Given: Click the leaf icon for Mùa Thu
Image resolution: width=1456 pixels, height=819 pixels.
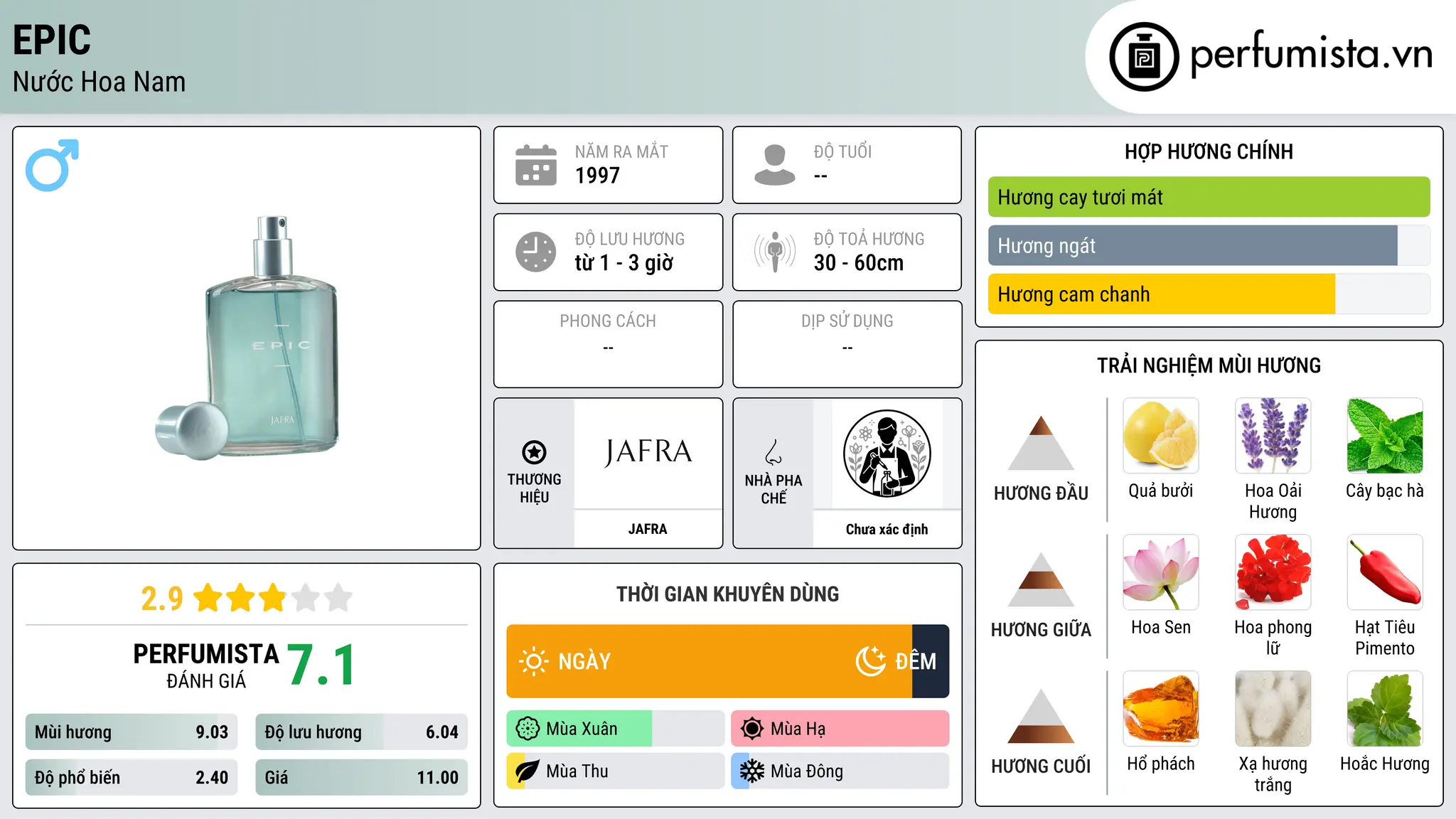Looking at the screenshot, I should pos(528,771).
